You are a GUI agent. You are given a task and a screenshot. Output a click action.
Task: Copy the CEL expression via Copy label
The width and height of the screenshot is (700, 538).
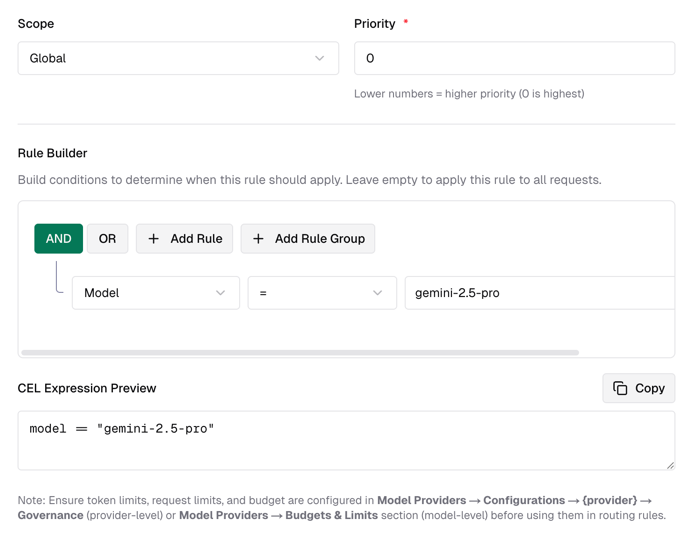click(650, 388)
